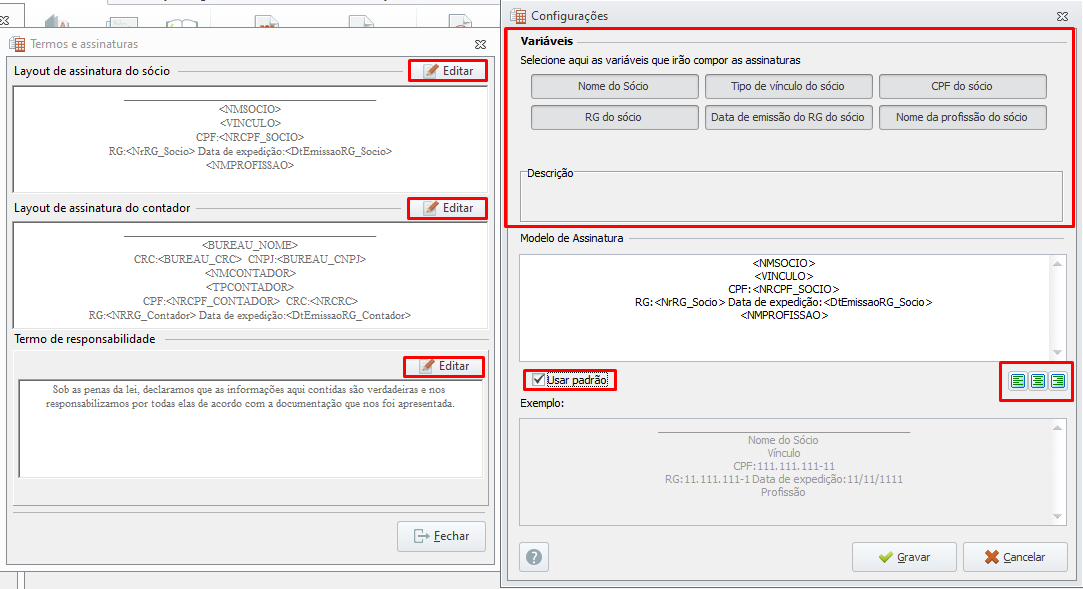This screenshot has height=589, width=1083.
Task: Click the Variáveis heading
Action: [x=546, y=41]
